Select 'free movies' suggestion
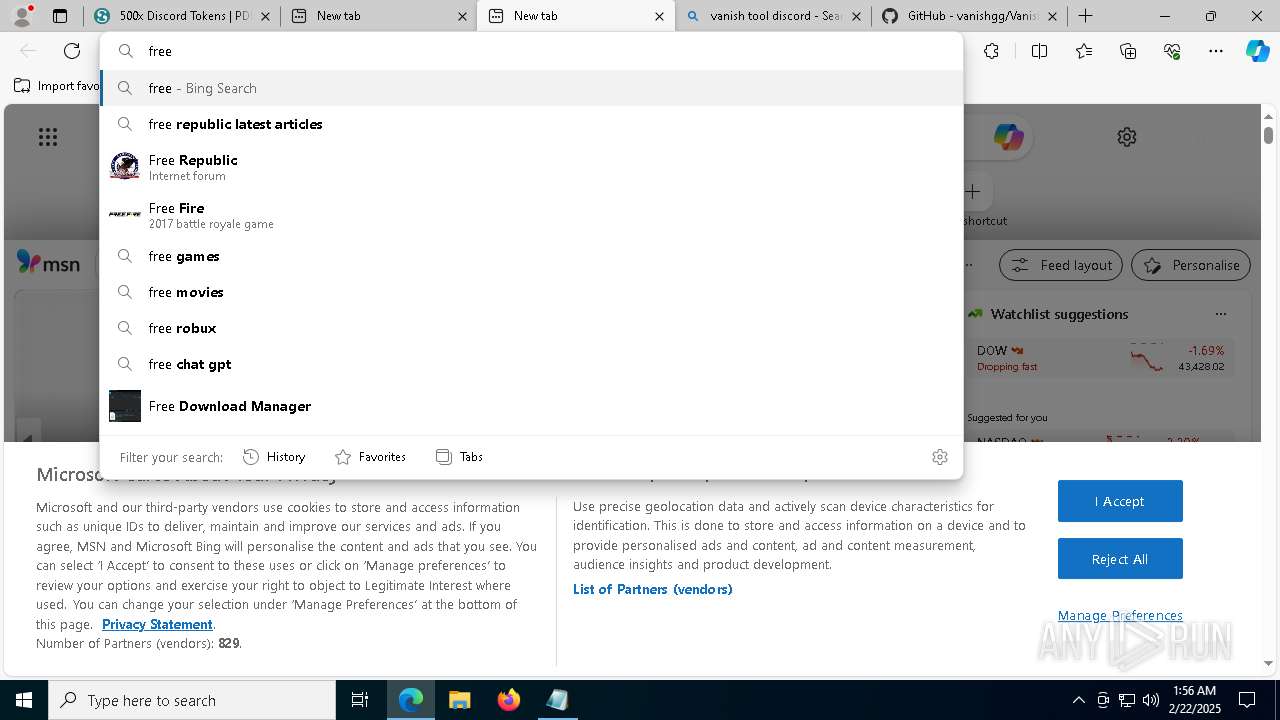Viewport: 1280px width, 720px height. 531,292
